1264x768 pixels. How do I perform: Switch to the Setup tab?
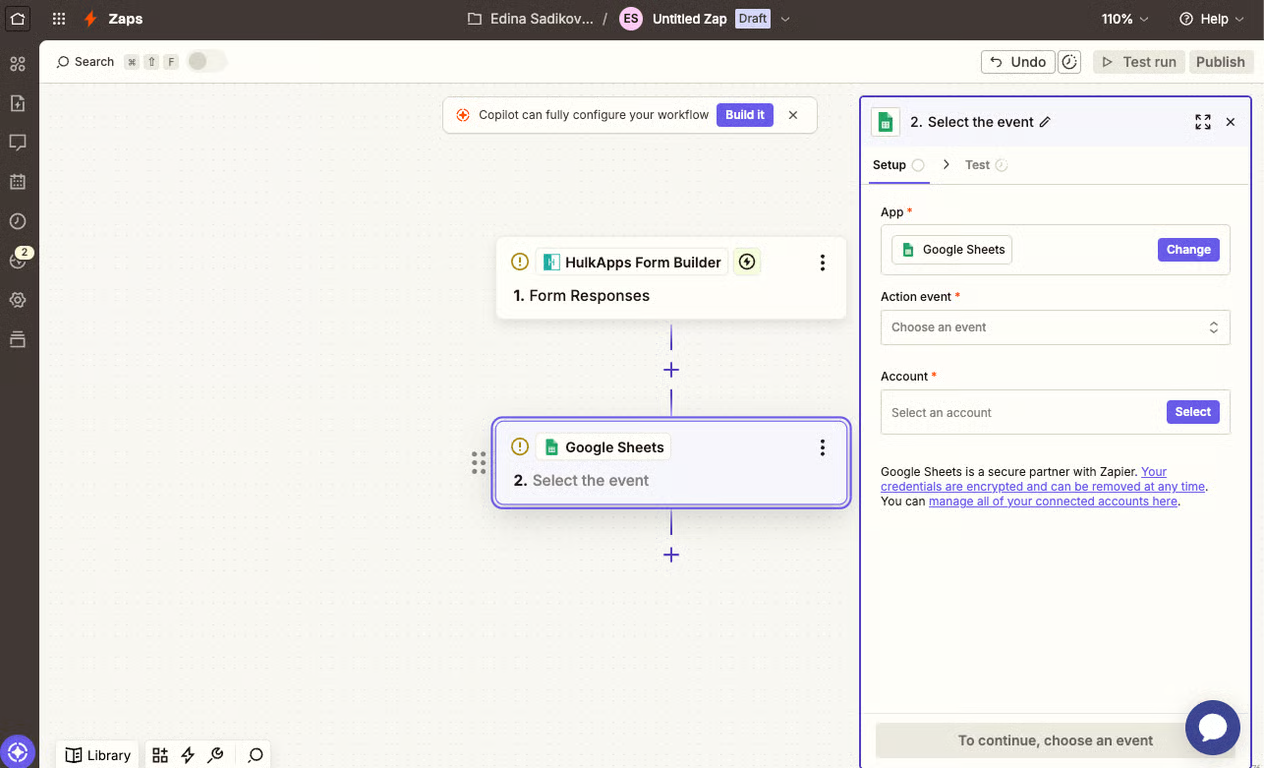[898, 165]
